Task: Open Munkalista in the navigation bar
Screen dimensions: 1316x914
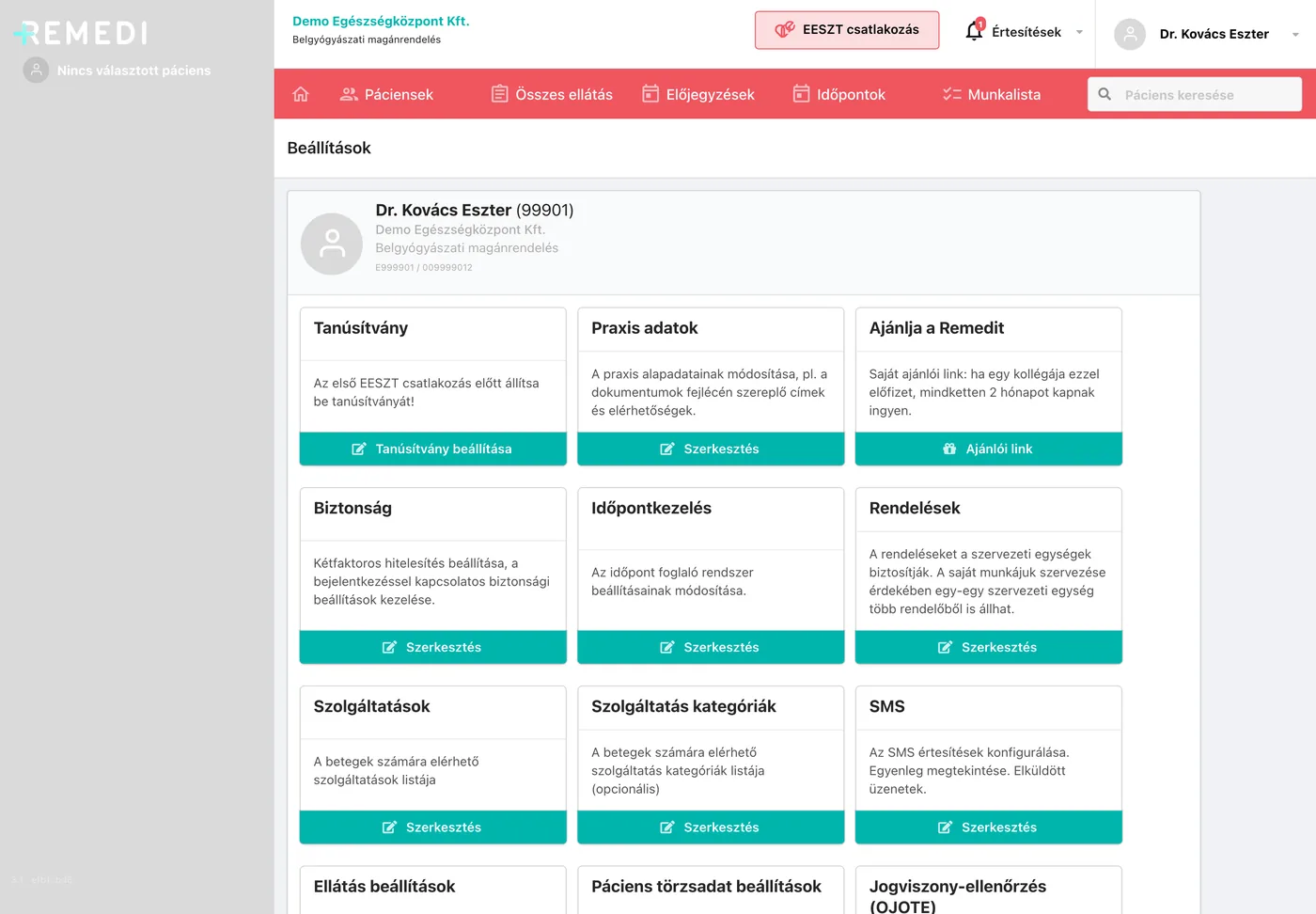Action: 992,94
